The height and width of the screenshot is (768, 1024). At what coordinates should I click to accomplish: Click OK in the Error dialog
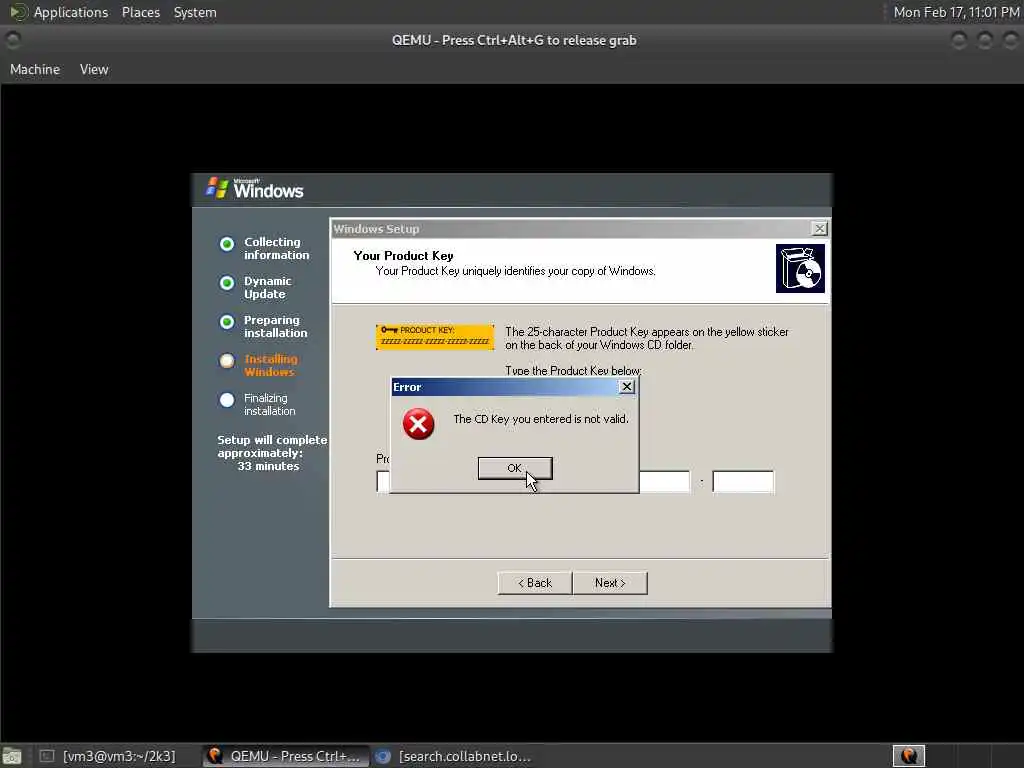(x=515, y=468)
